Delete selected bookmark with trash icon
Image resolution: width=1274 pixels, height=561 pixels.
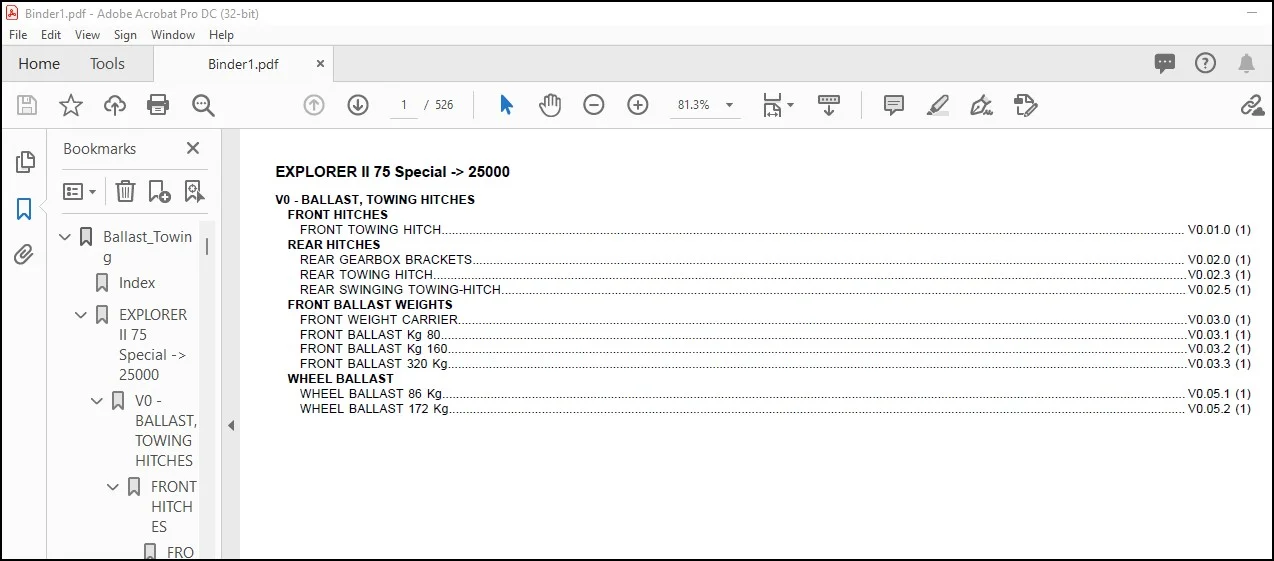(x=125, y=191)
